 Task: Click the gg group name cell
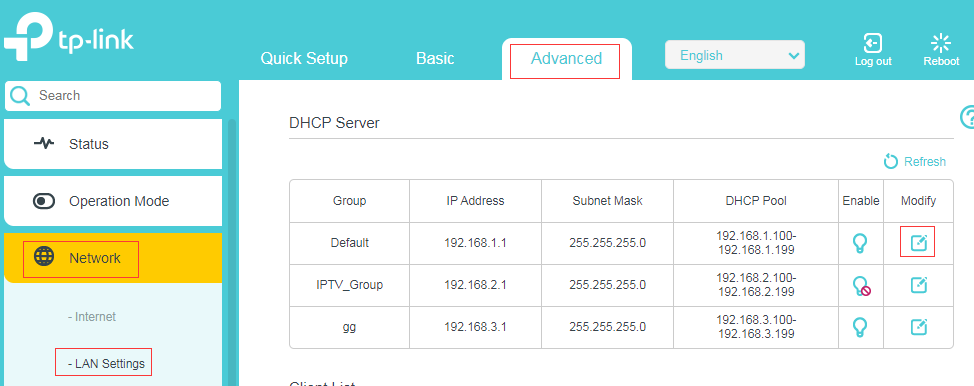pos(349,326)
